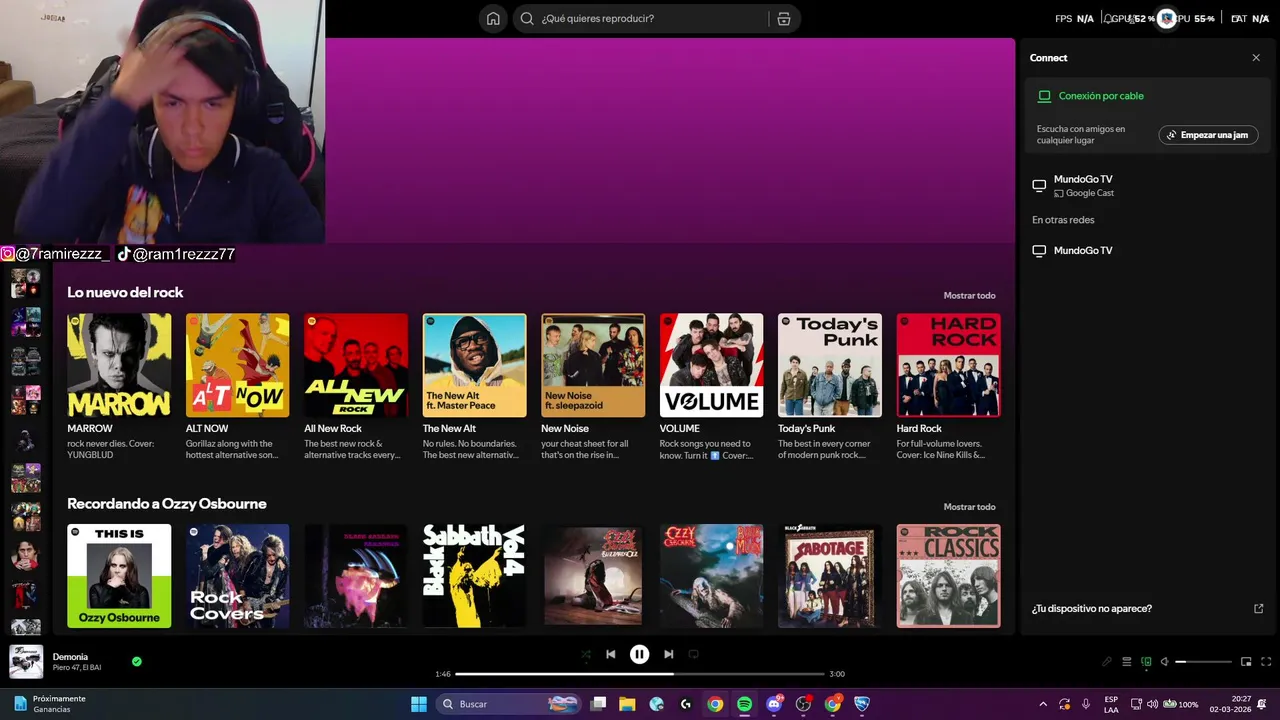The width and height of the screenshot is (1280, 720).
Task: Open ¿Tu dispositivo no aparece? link
Action: 1092,608
